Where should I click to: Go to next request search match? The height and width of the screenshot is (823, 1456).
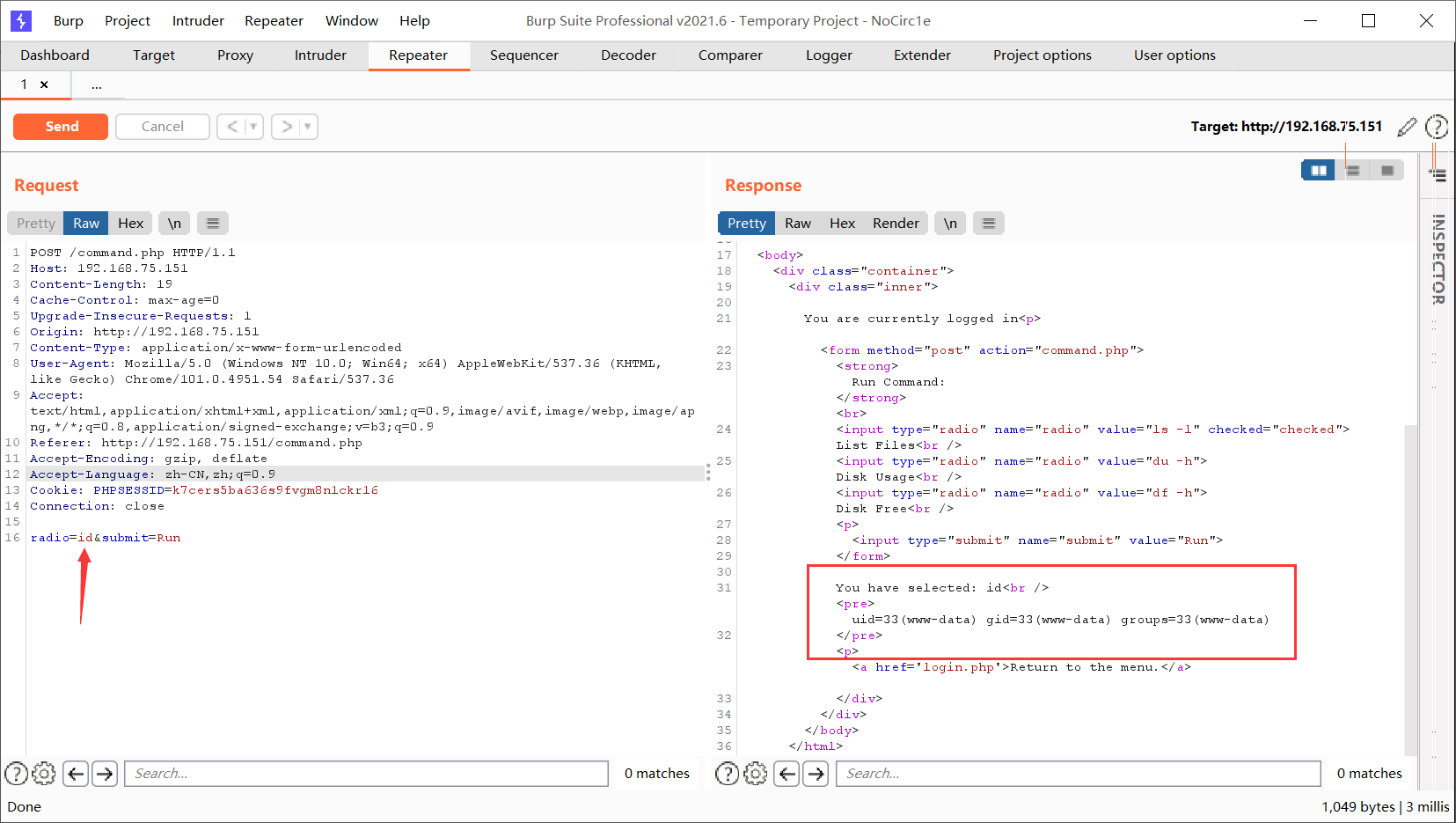click(105, 774)
